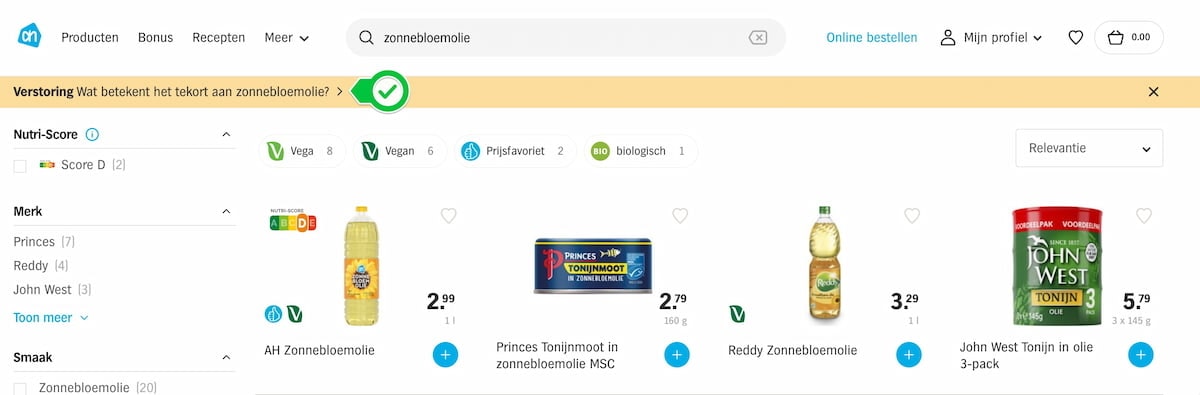
Task: Open the Meer menu
Action: coord(287,38)
